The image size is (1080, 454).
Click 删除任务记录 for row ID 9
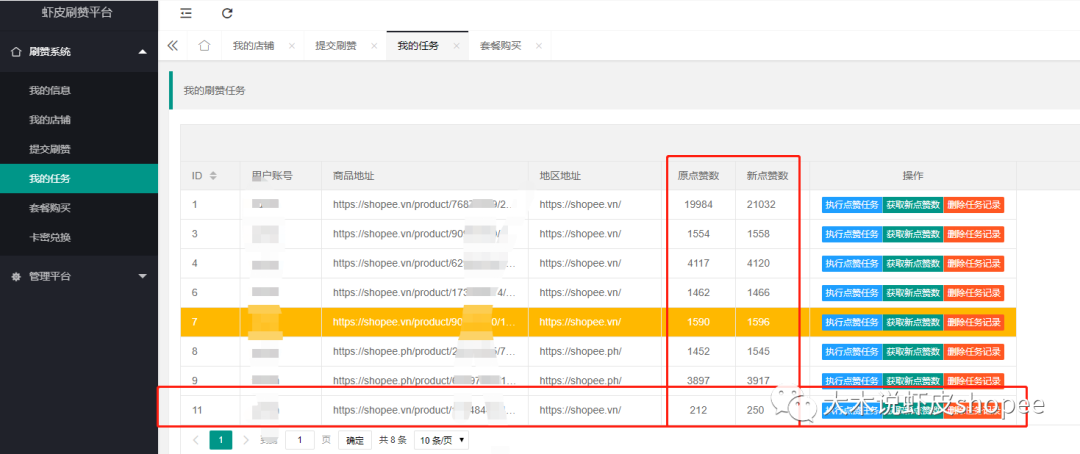[973, 380]
